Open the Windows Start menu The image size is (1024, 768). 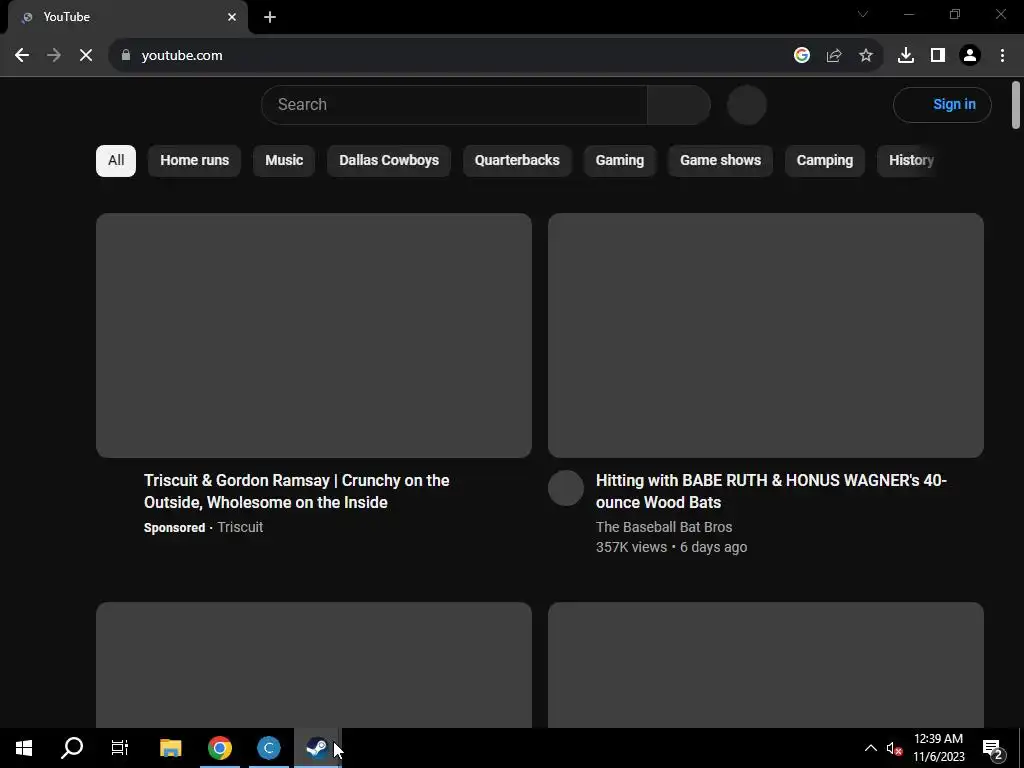24,748
